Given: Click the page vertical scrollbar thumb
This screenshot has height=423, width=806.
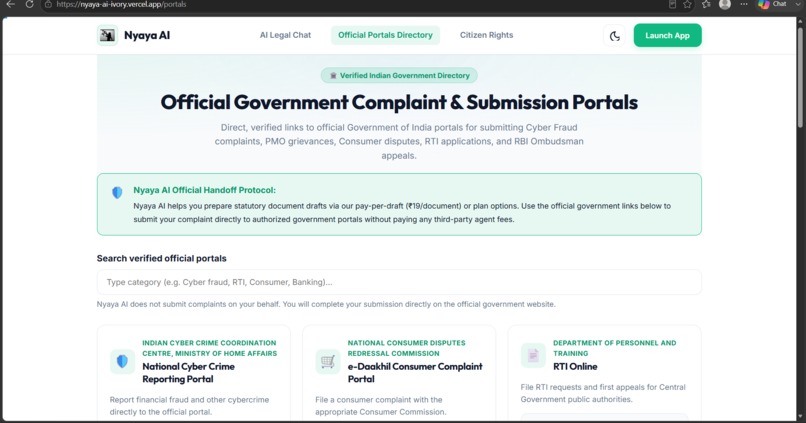Looking at the screenshot, I should pyautogui.click(x=800, y=76).
